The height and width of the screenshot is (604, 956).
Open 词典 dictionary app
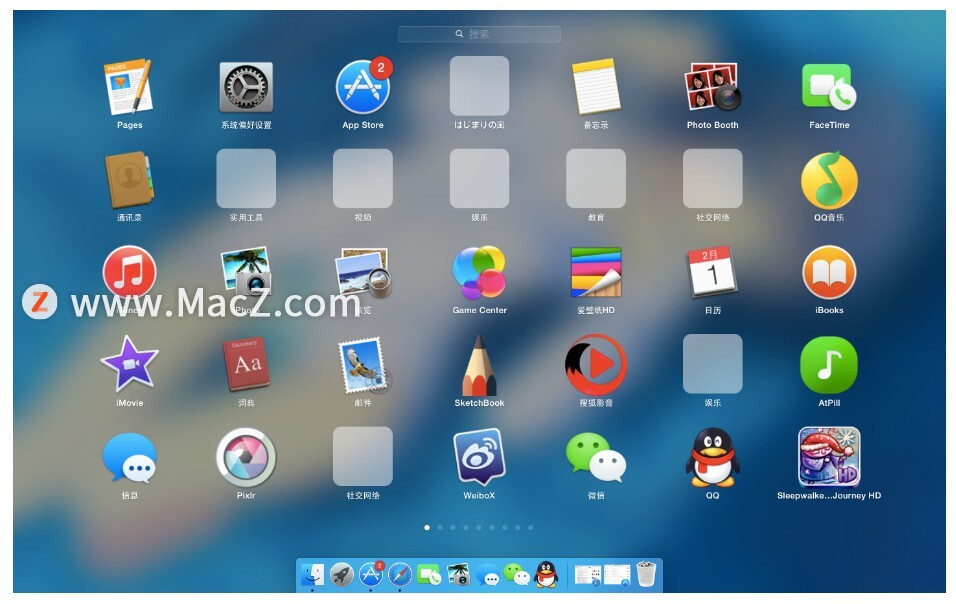[246, 364]
